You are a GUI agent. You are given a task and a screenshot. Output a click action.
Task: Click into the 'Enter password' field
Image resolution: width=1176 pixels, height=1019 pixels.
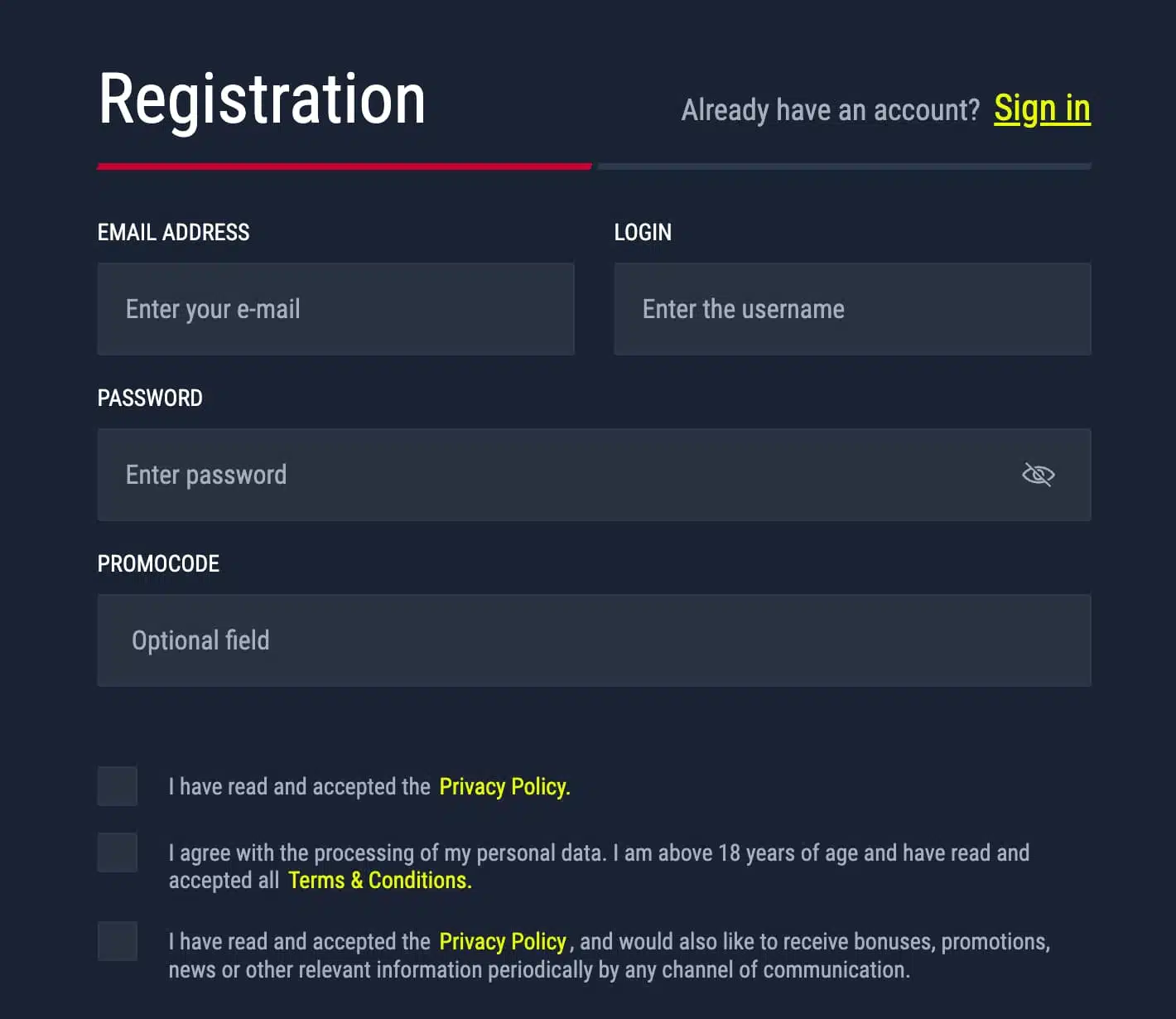coord(594,475)
